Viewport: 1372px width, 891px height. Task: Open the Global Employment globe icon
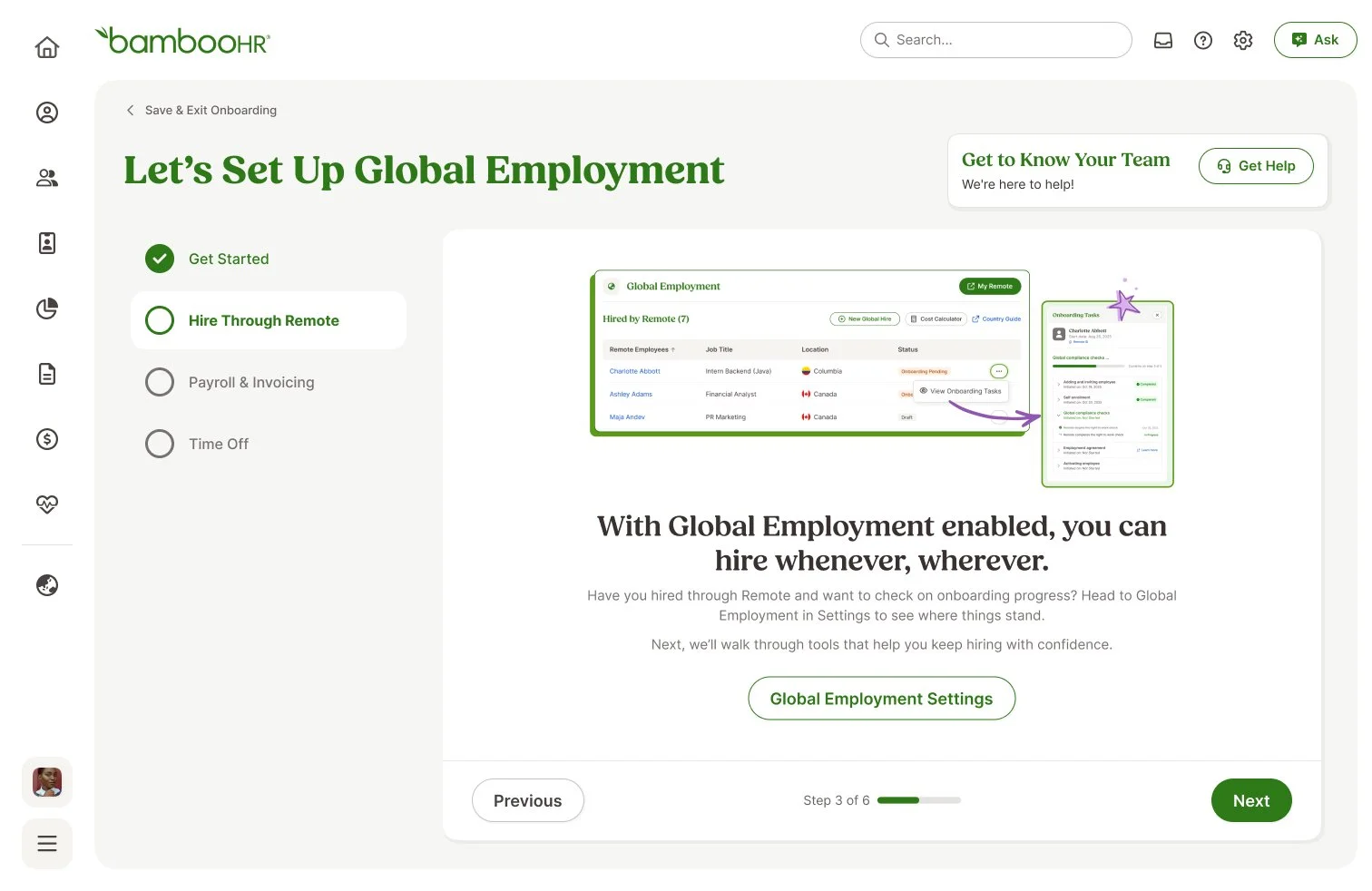pos(47,585)
